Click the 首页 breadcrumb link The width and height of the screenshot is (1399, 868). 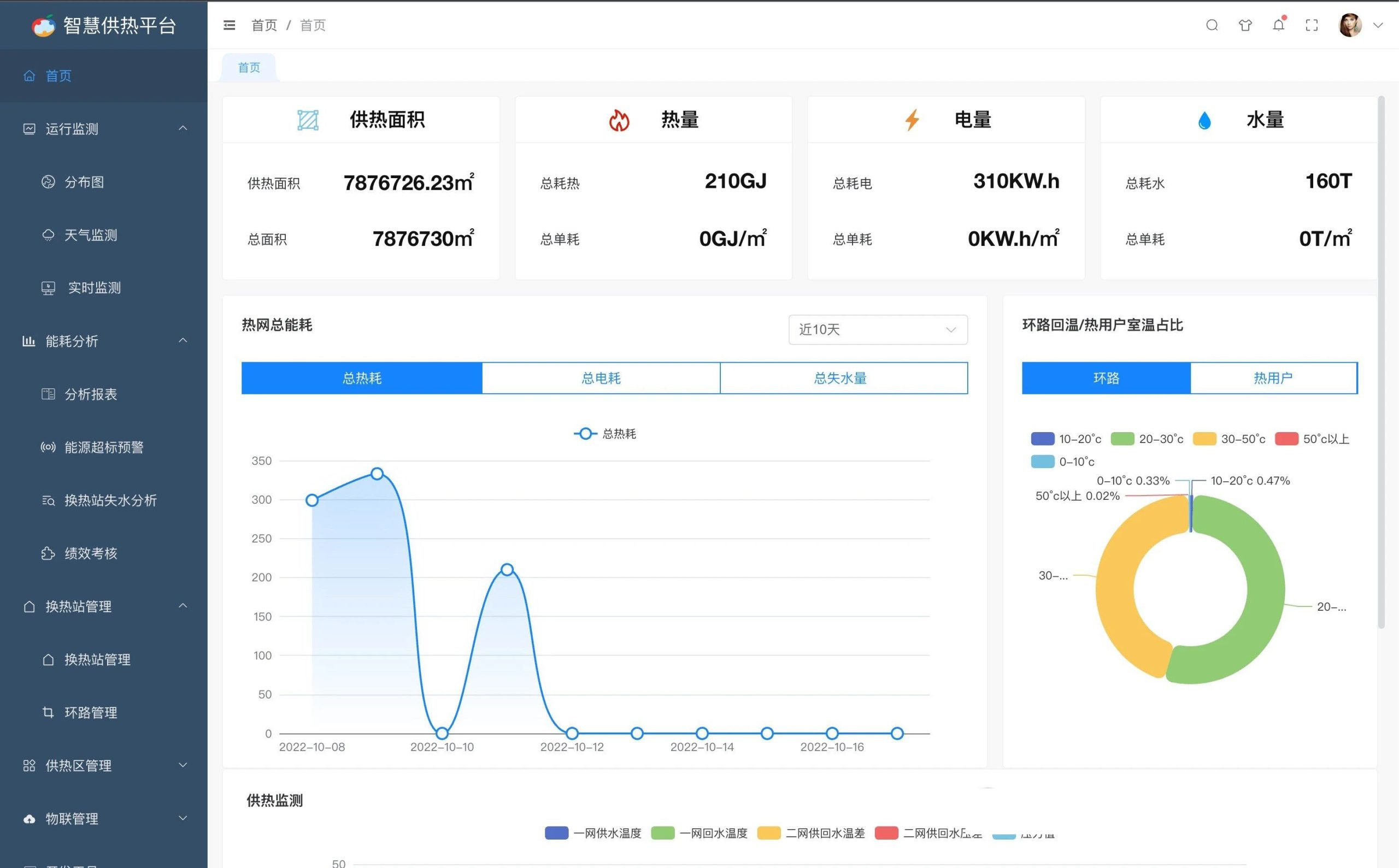click(264, 25)
